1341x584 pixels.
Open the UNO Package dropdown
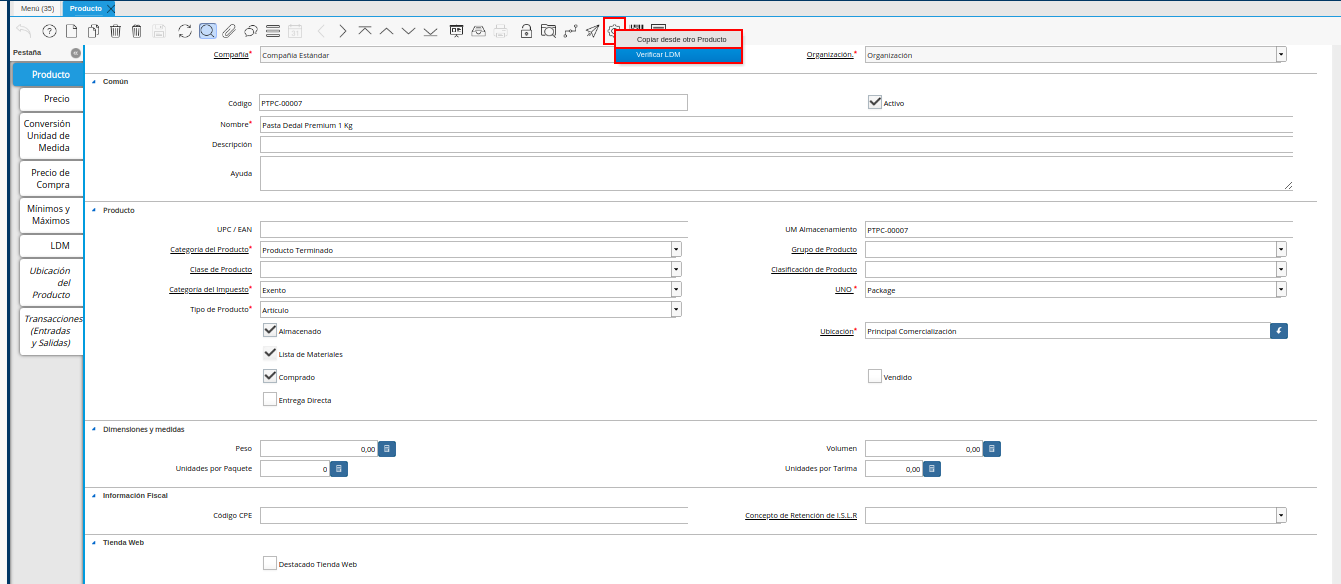click(x=1281, y=289)
